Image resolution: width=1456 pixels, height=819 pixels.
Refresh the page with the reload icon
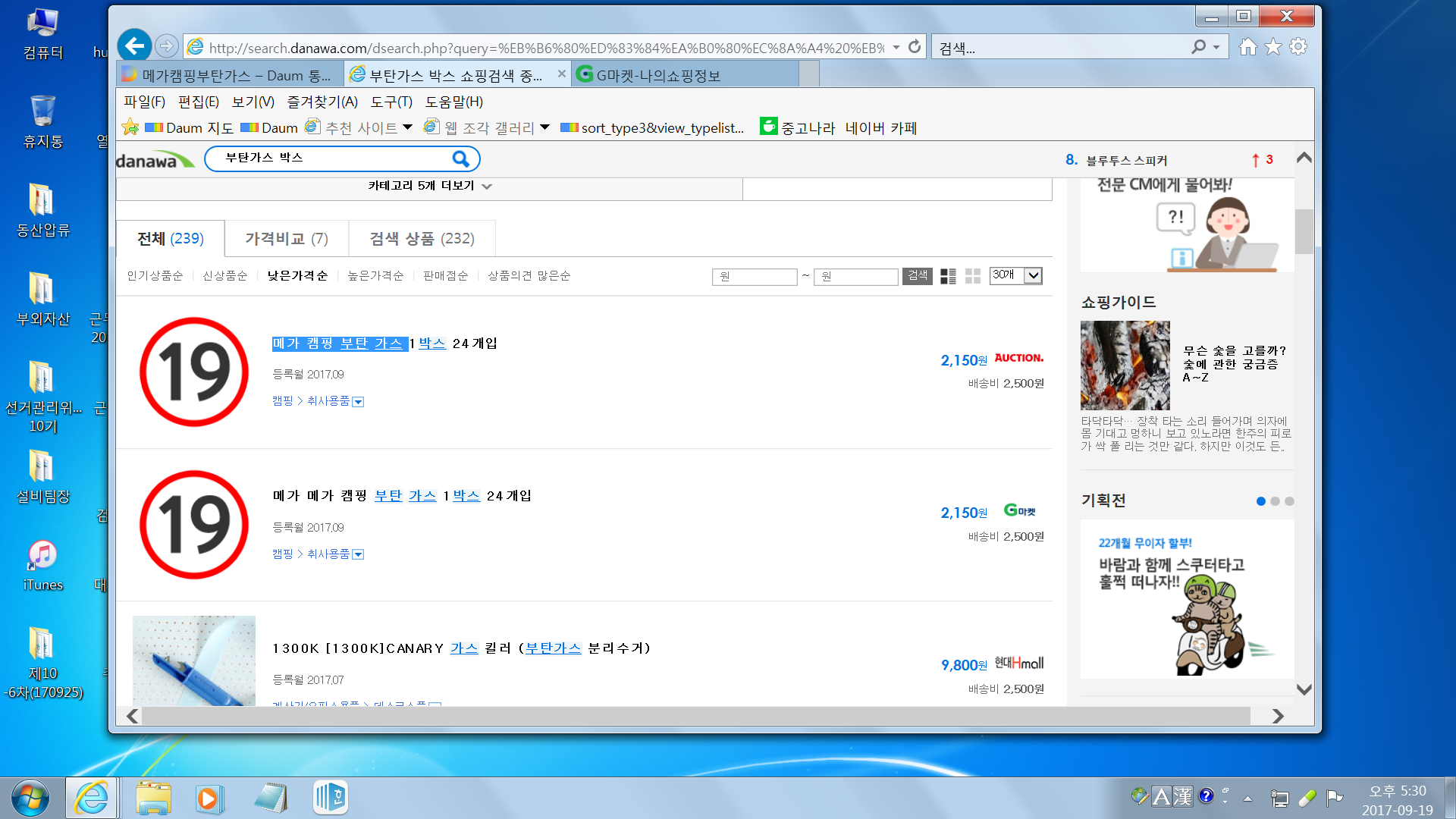(x=915, y=46)
